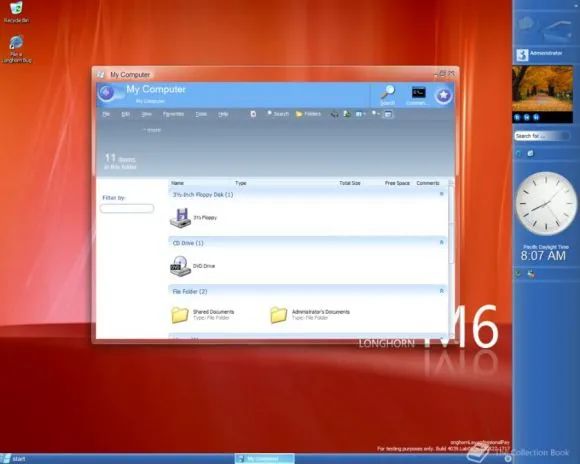Screen dimensions: 580x464
Task: Sort by the Name column header
Action: pyautogui.click(x=177, y=183)
